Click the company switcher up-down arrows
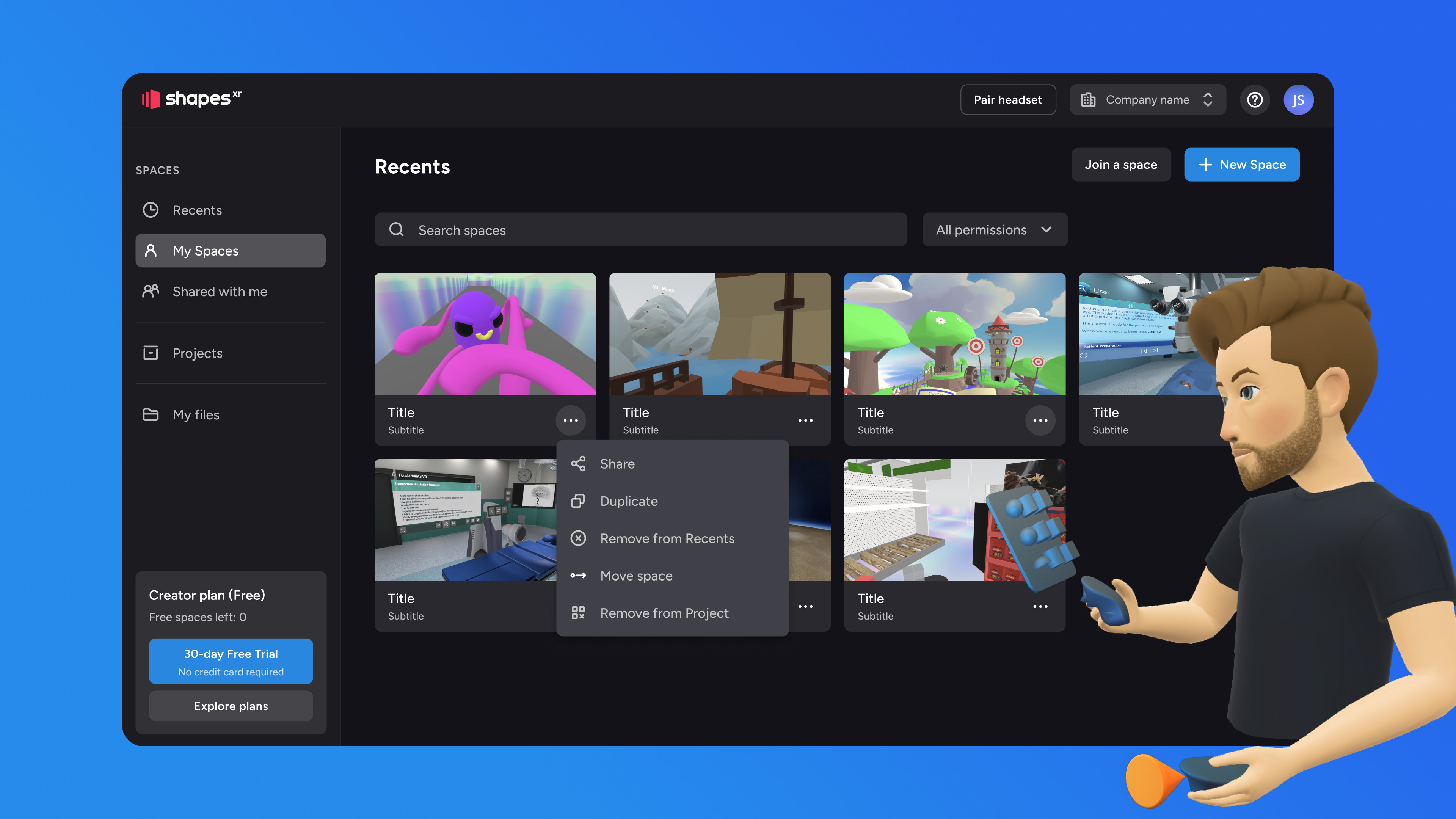1456x819 pixels. 1208,100
